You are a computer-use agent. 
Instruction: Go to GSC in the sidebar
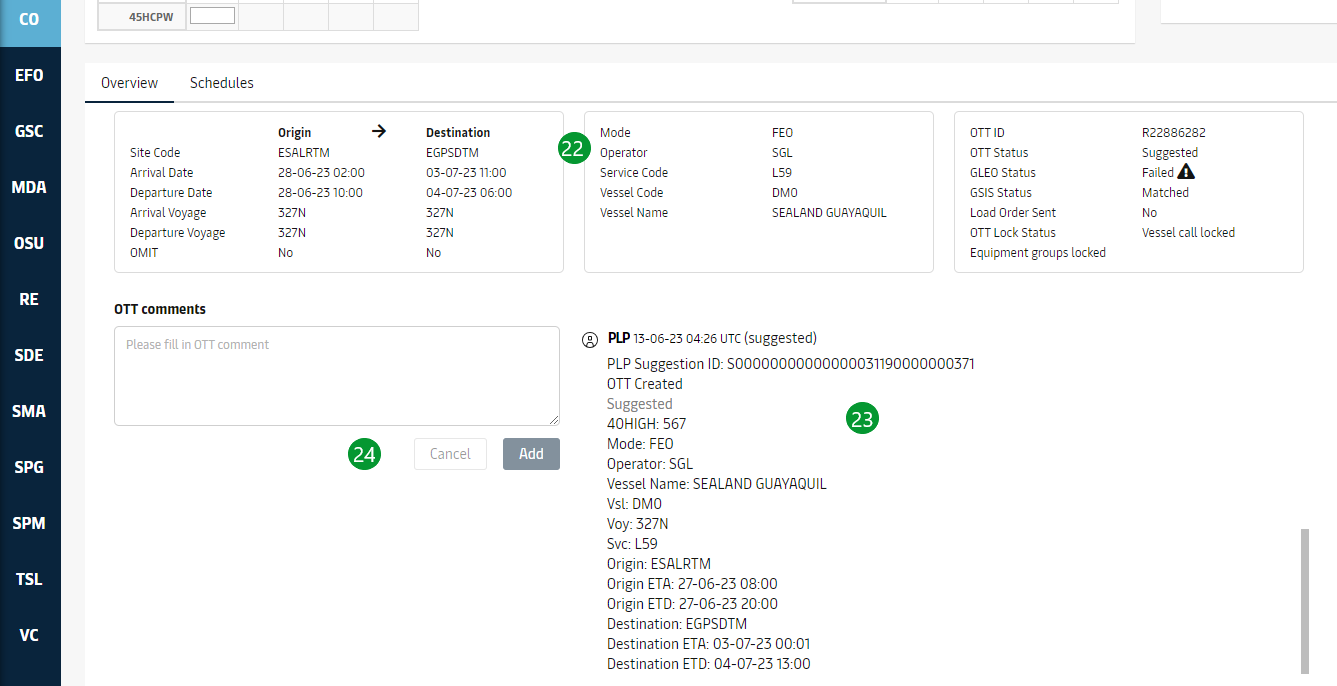point(30,131)
